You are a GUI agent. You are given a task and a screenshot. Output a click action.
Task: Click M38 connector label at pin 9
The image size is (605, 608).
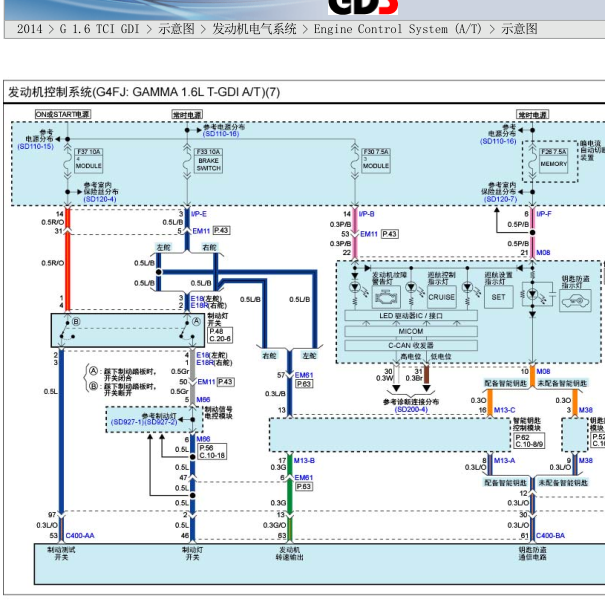tap(586, 461)
